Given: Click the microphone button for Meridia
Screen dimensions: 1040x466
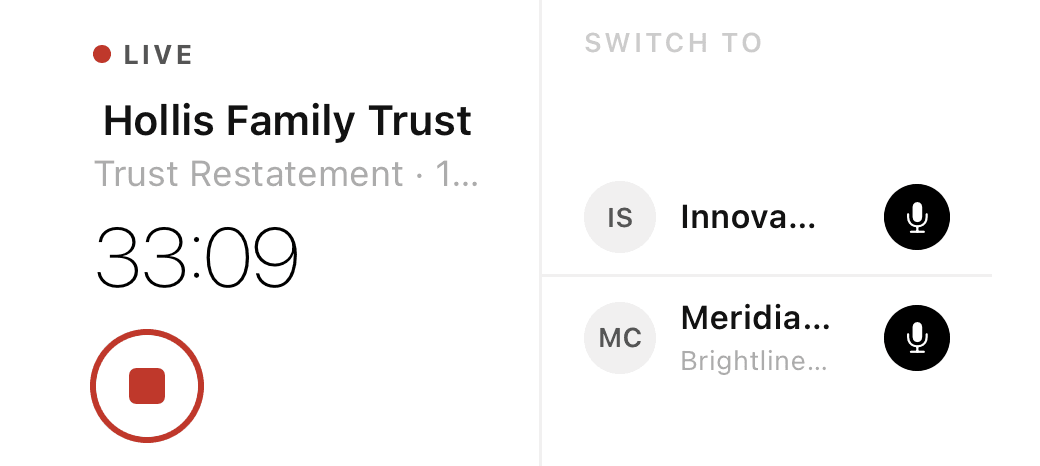Looking at the screenshot, I should click(917, 338).
